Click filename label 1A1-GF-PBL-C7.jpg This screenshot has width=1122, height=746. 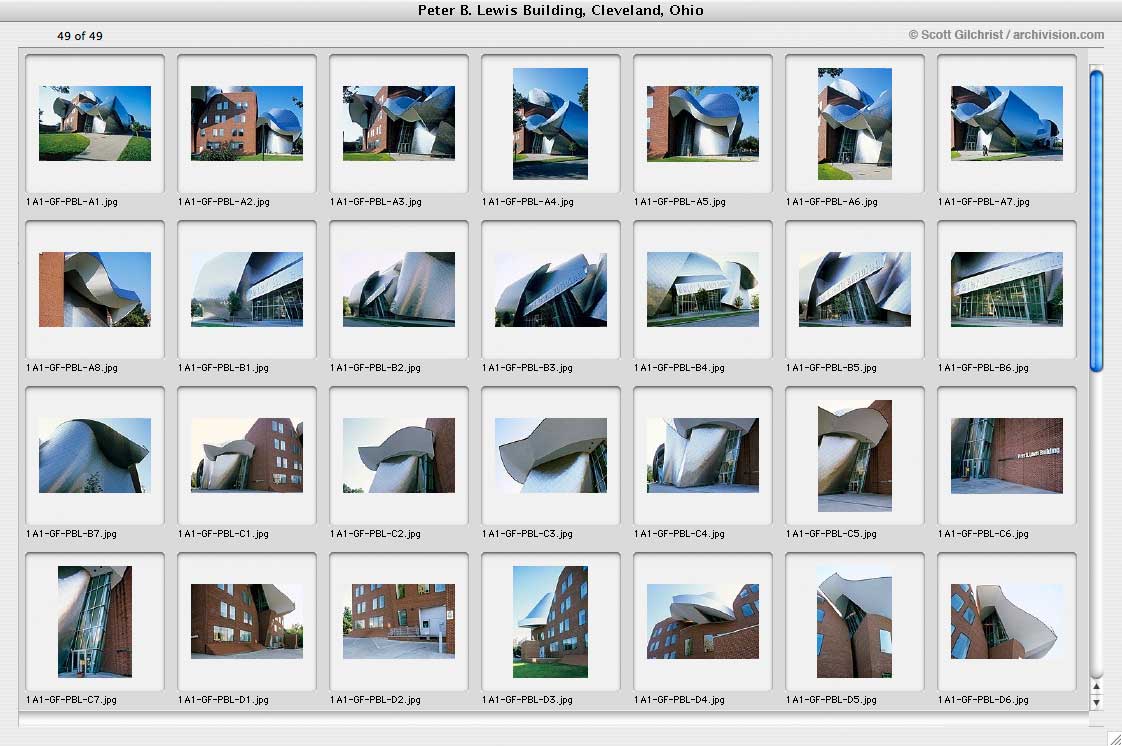[71, 700]
